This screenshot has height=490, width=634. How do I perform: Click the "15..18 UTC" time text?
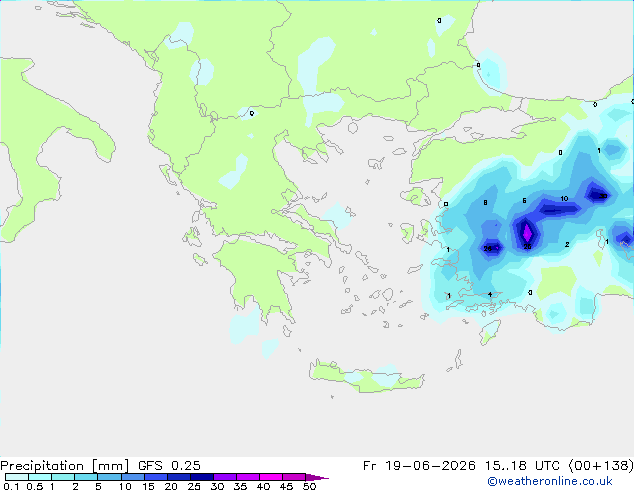coord(525,466)
